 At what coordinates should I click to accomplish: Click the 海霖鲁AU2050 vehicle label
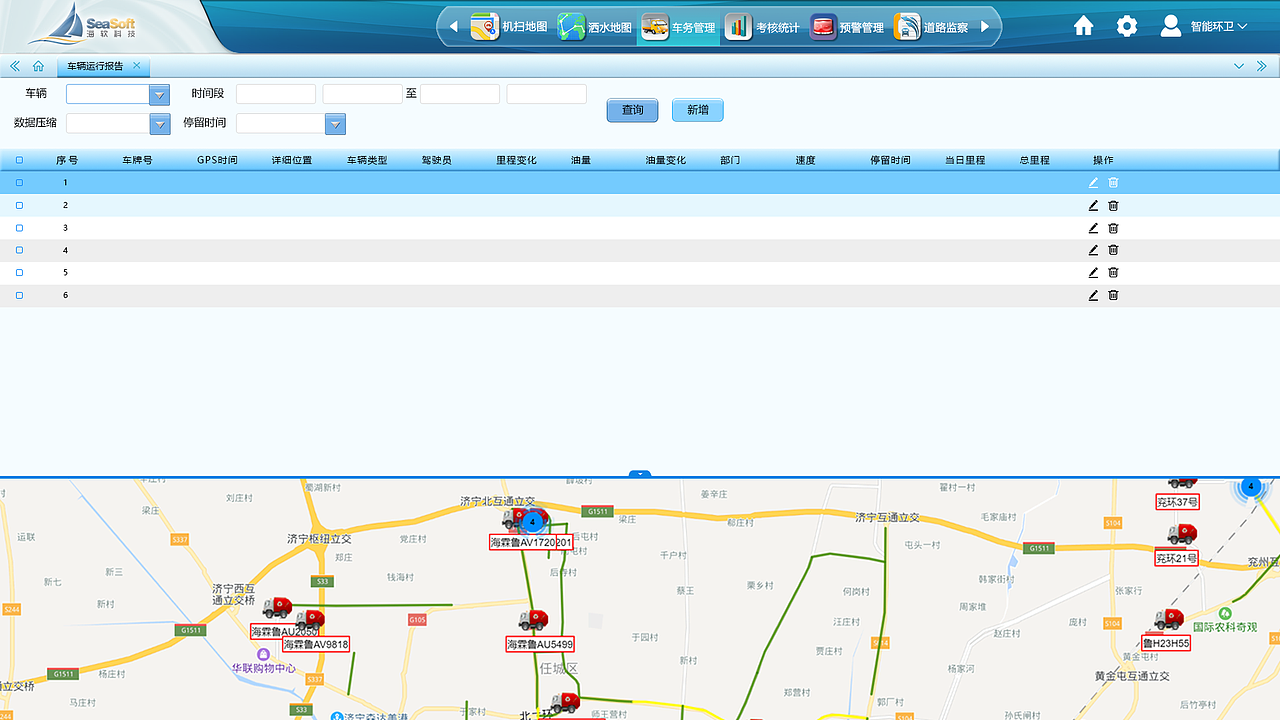coord(285,632)
